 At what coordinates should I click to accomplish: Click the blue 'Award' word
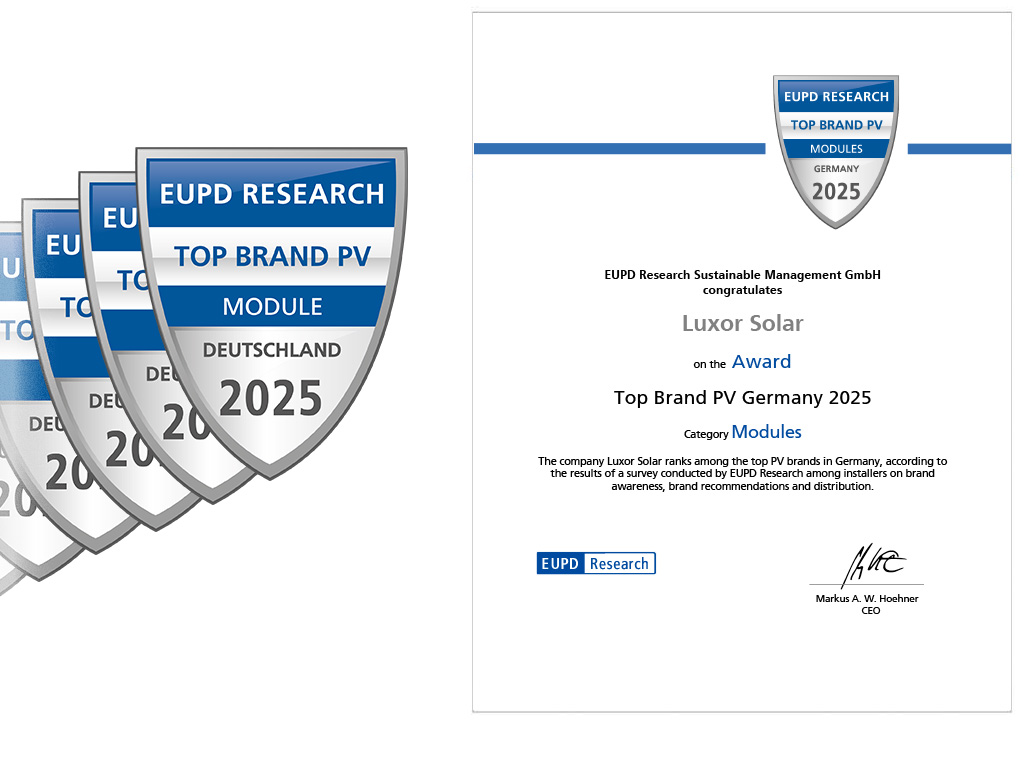pyautogui.click(x=761, y=361)
